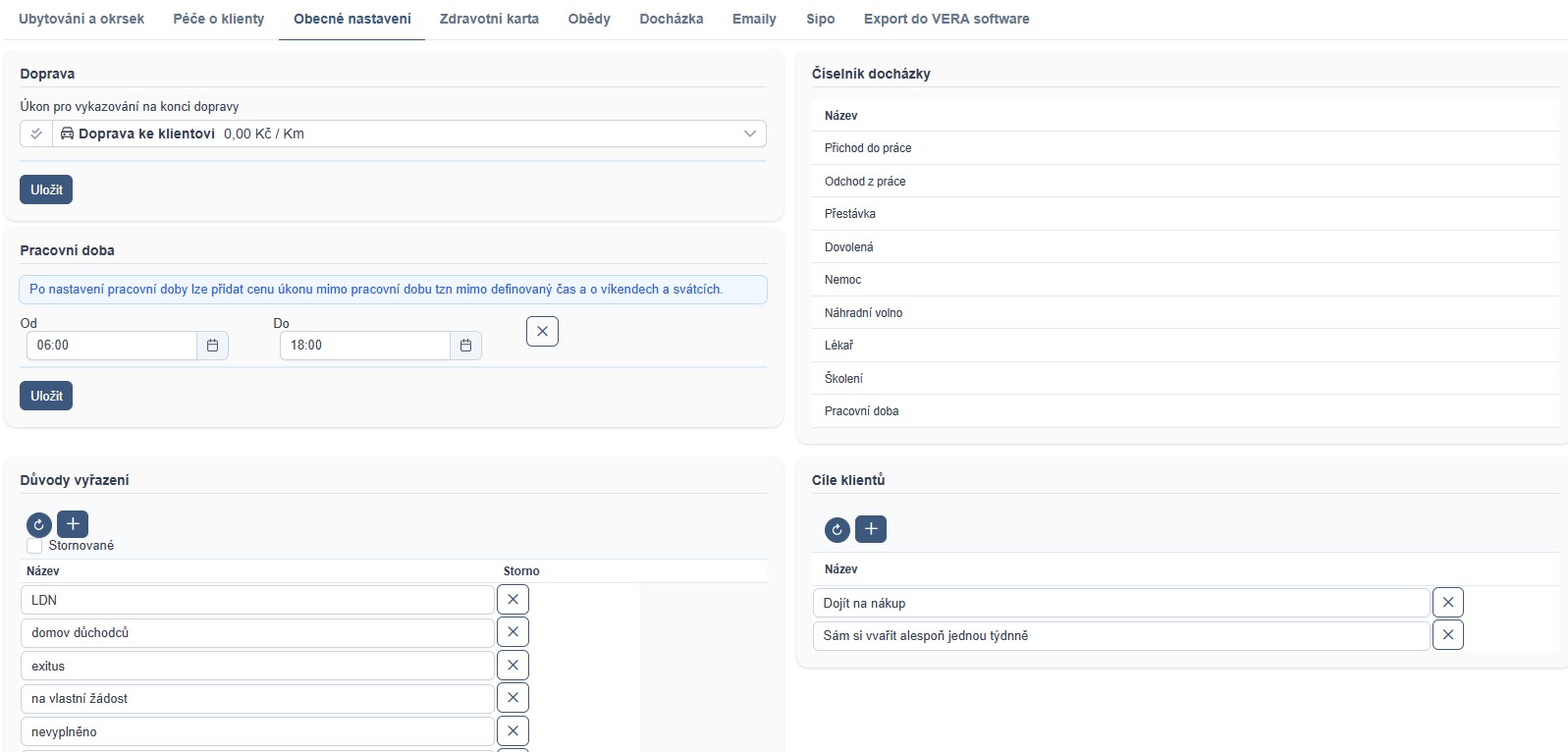Clear working hours with the X button
Viewport: 1568px width, 752px height.
click(542, 332)
